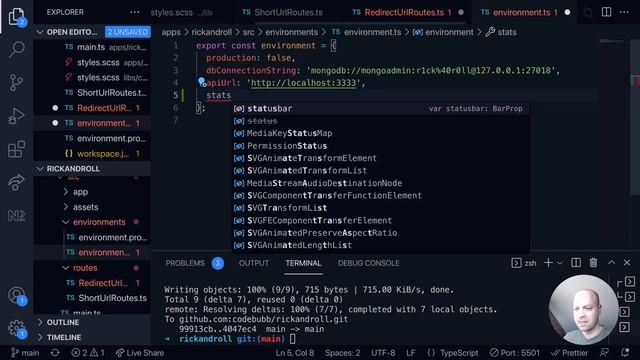Open the Explorer view in activity bar
The height and width of the screenshot is (360, 640).
pos(16,16)
